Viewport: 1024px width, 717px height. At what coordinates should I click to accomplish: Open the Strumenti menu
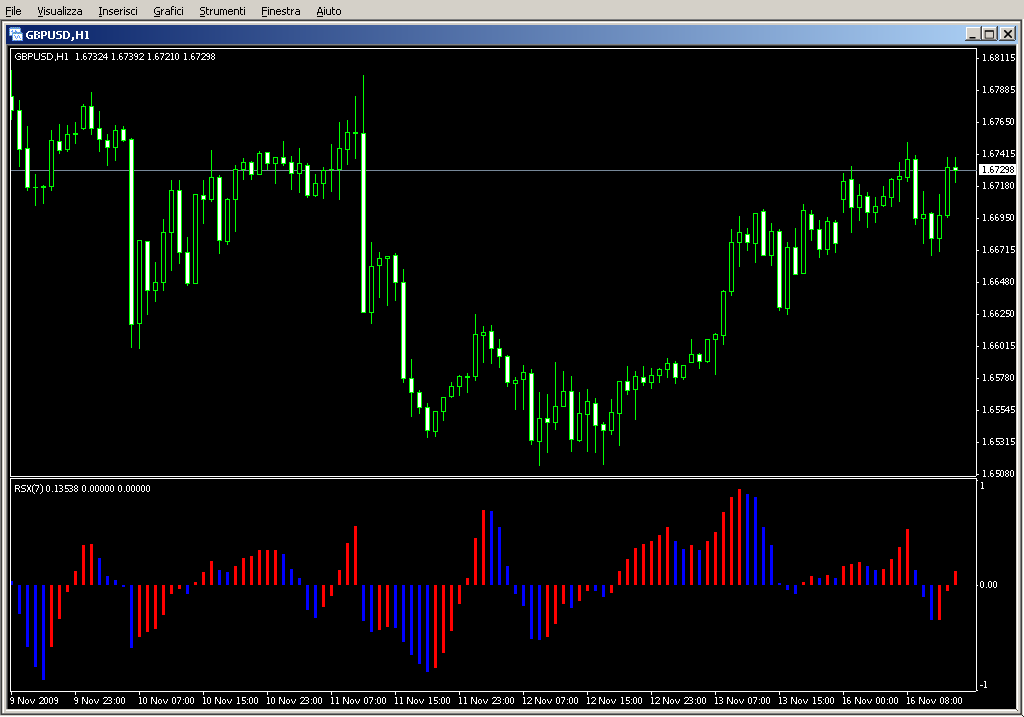click(x=222, y=11)
